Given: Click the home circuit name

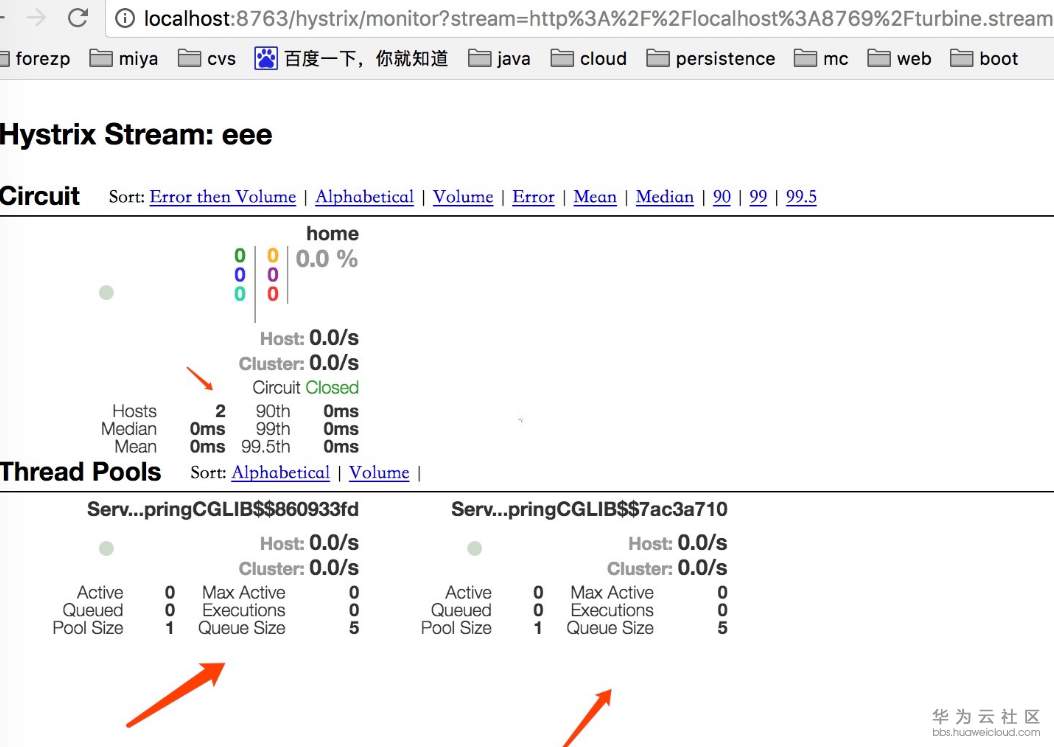Looking at the screenshot, I should (x=333, y=233).
